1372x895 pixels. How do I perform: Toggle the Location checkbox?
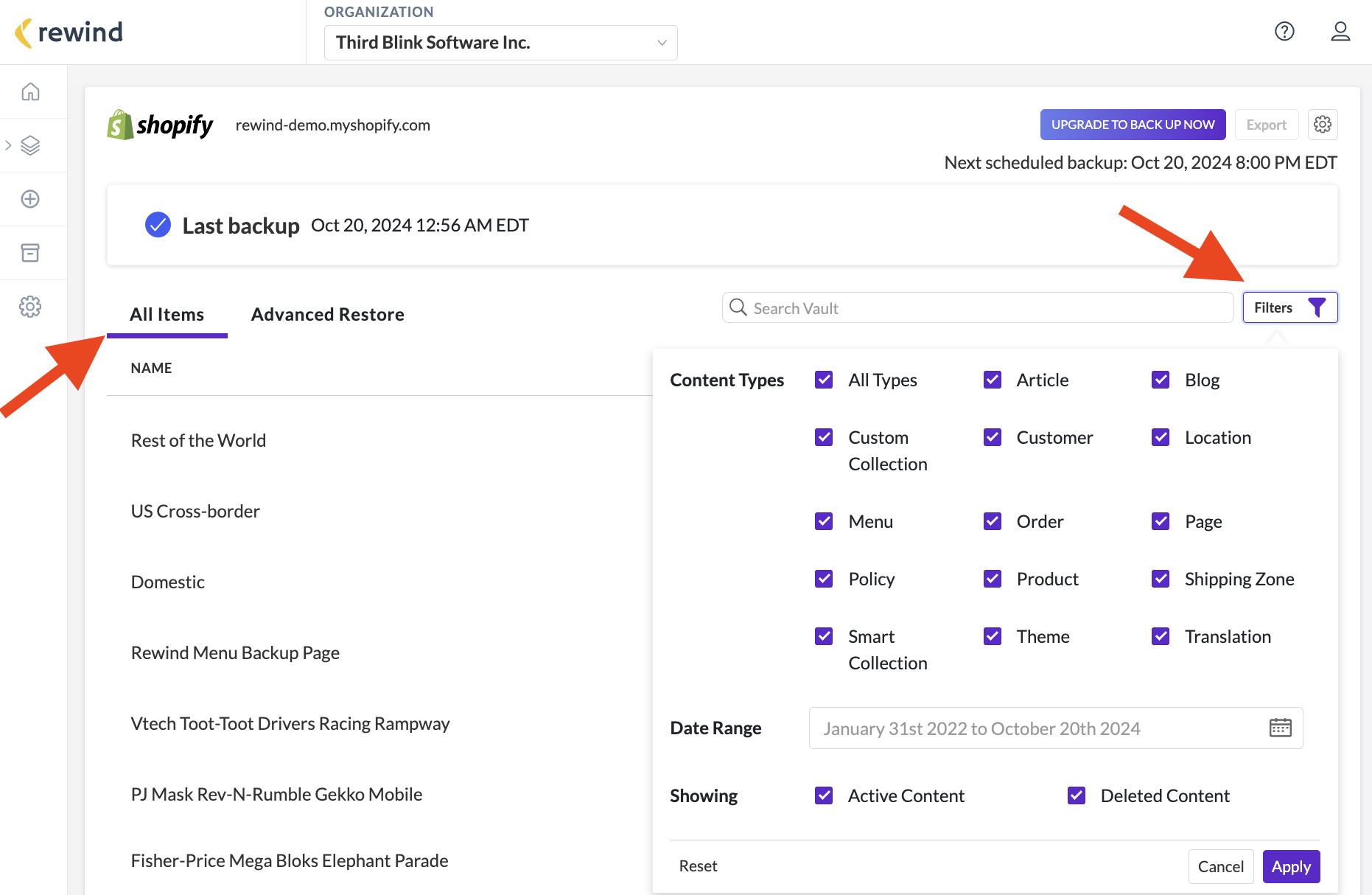[x=1161, y=437]
